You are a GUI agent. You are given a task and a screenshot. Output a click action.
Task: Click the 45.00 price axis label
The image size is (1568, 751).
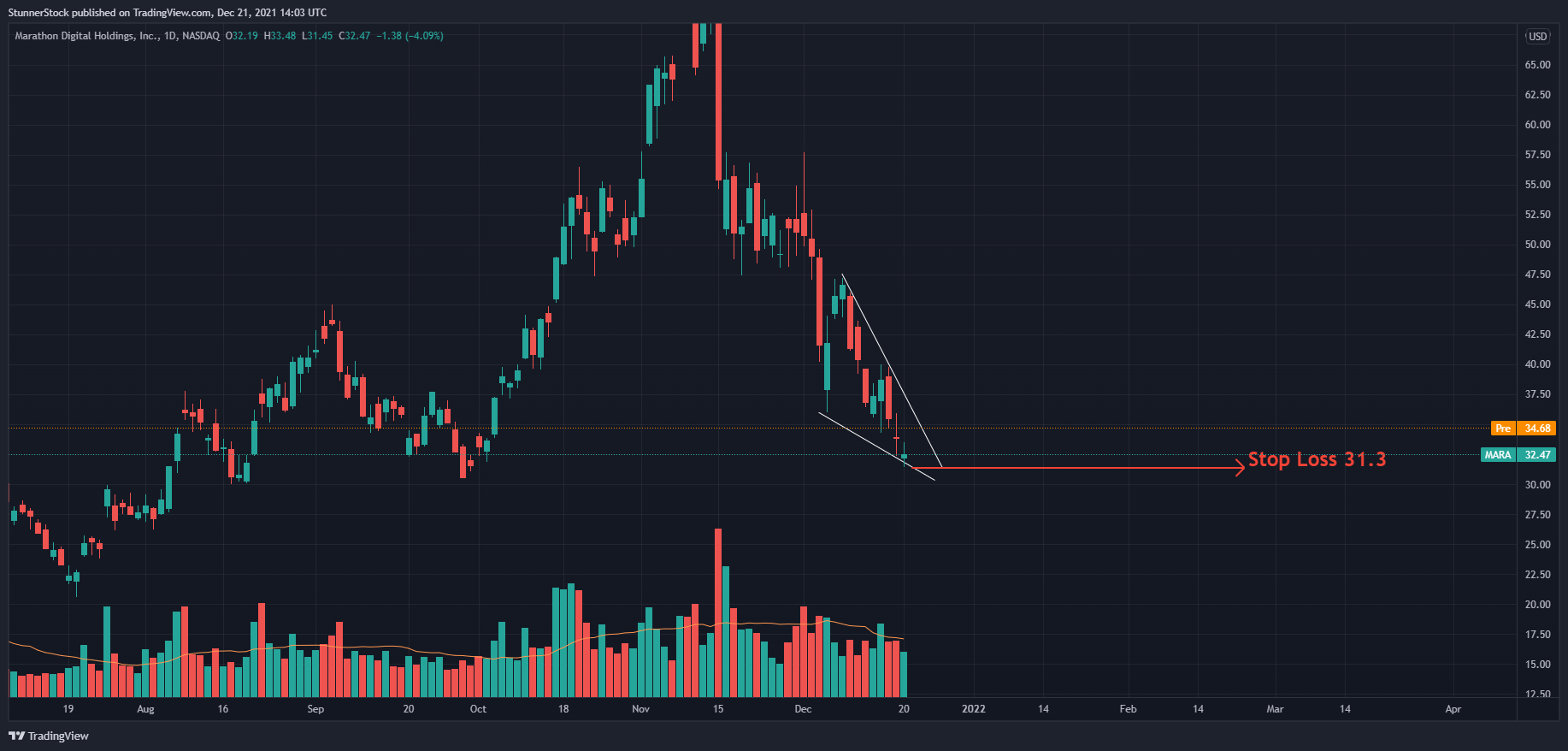click(x=1537, y=305)
